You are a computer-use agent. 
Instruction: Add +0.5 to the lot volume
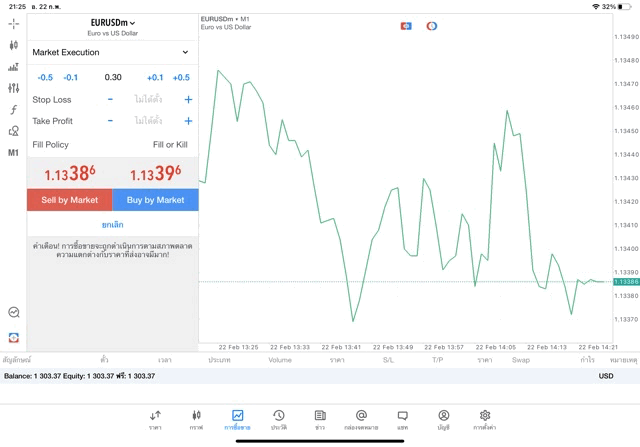181,77
